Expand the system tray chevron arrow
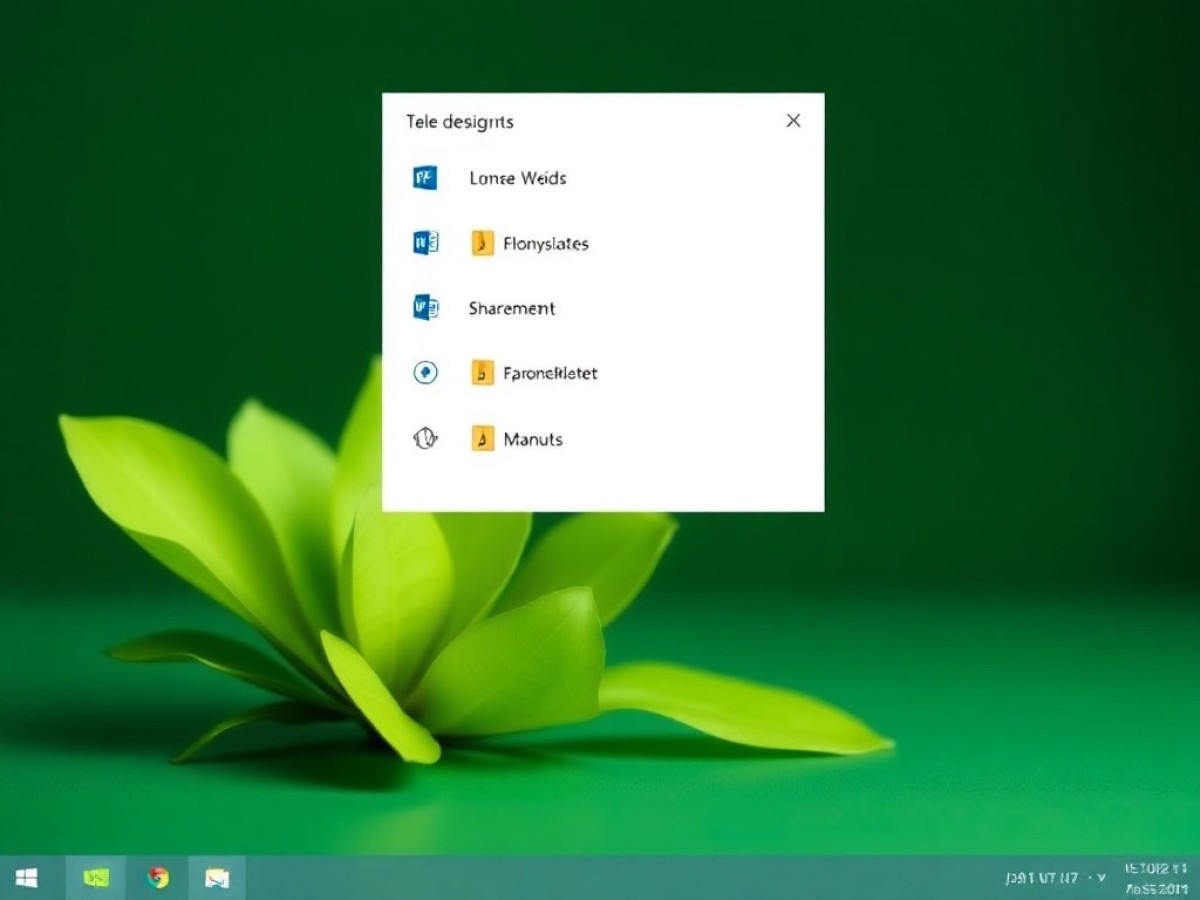This screenshot has height=900, width=1200. click(x=1101, y=878)
